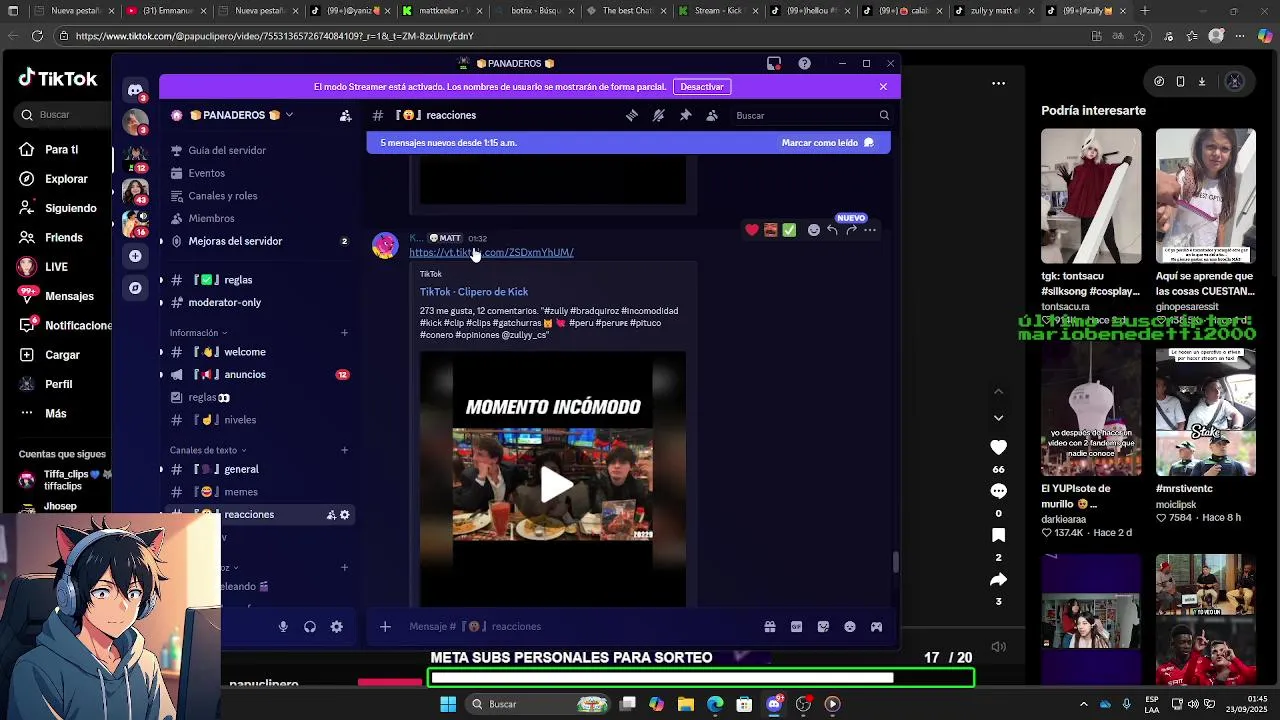Go to the next TikTok video arrow

998,418
